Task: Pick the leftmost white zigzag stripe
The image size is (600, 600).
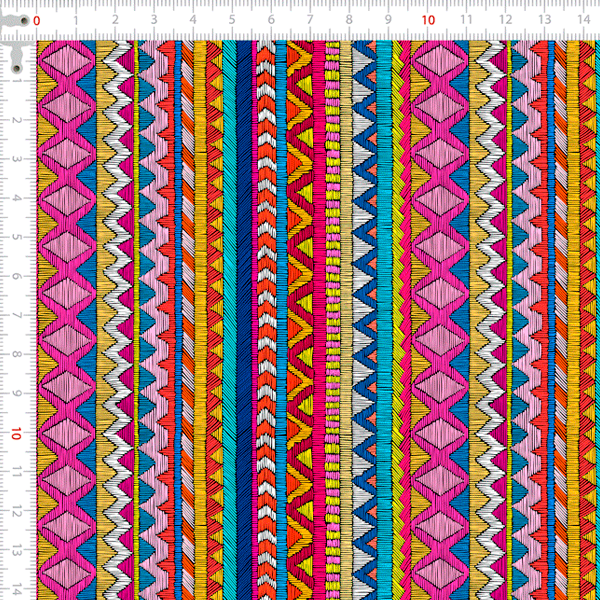Action: pos(120,300)
